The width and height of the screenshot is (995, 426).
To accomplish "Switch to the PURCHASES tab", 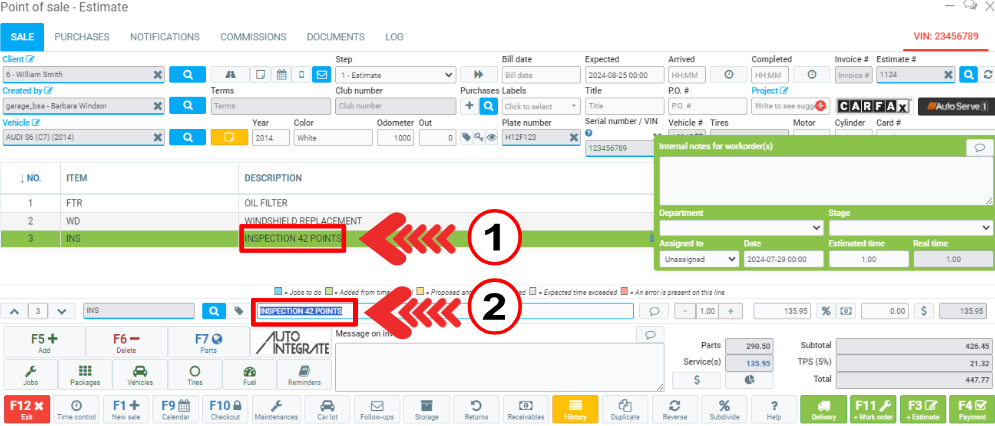I will coord(82,37).
